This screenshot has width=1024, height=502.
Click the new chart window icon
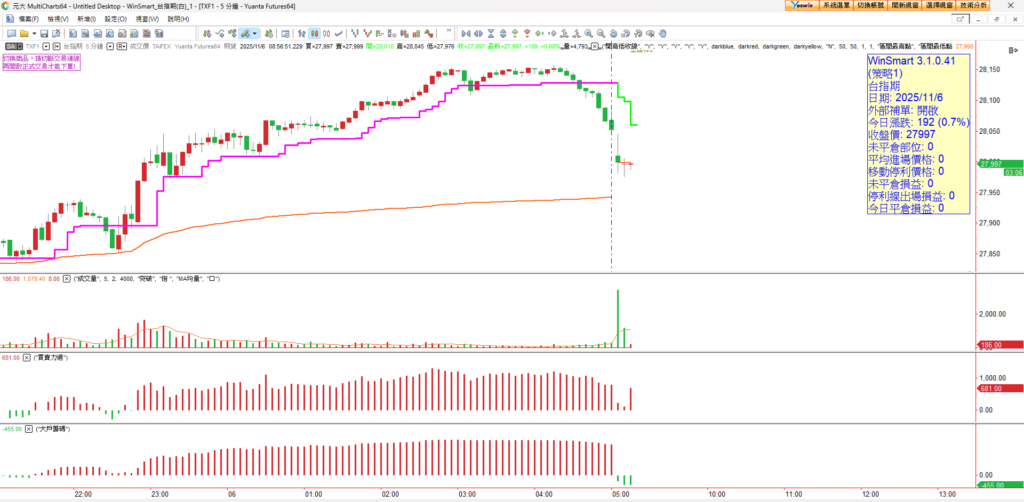tap(10, 33)
